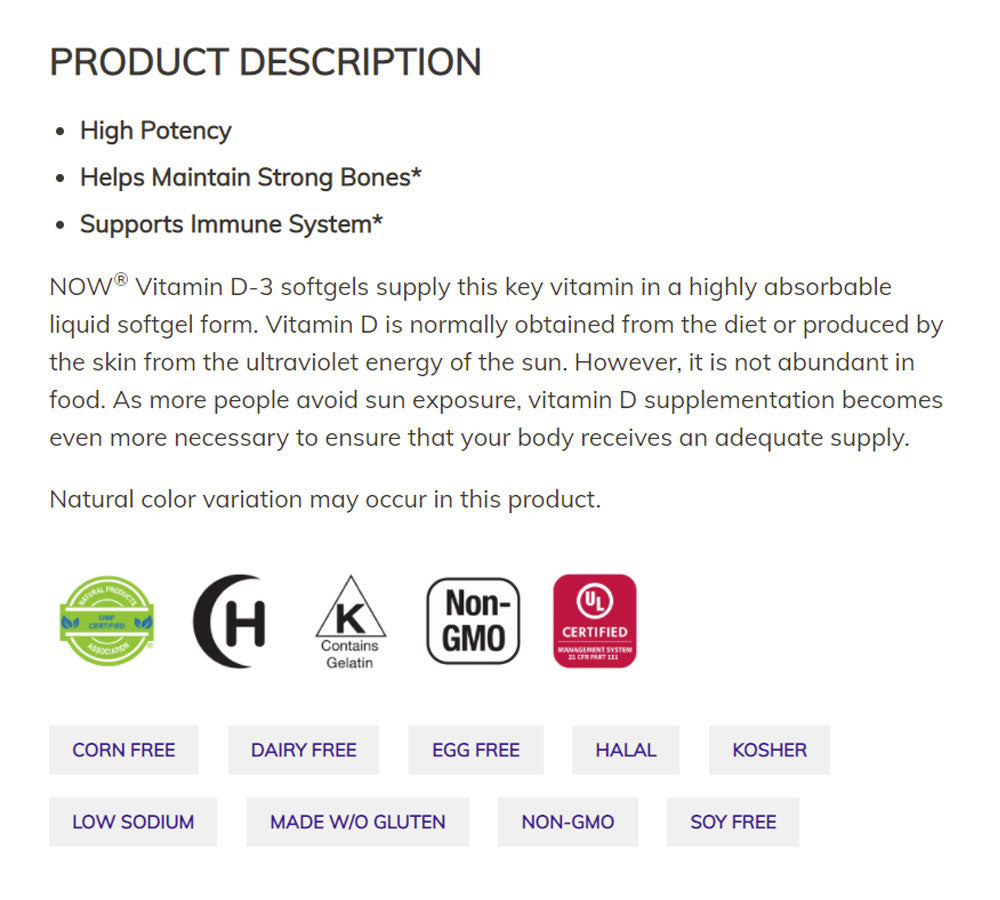
Task: Select the DAIRY FREE tag
Action: pyautogui.click(x=303, y=750)
